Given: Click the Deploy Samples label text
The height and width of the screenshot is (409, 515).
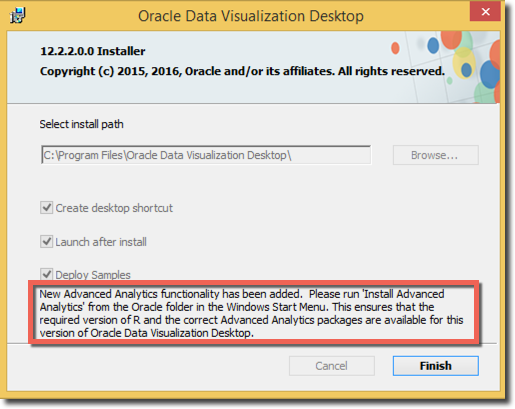Looking at the screenshot, I should [93, 275].
